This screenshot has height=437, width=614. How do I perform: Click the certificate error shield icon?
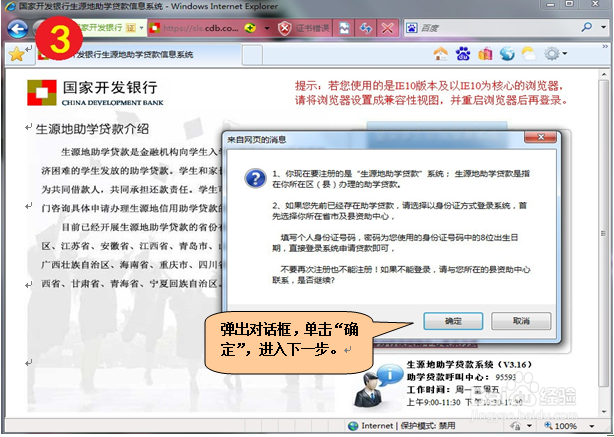285,28
